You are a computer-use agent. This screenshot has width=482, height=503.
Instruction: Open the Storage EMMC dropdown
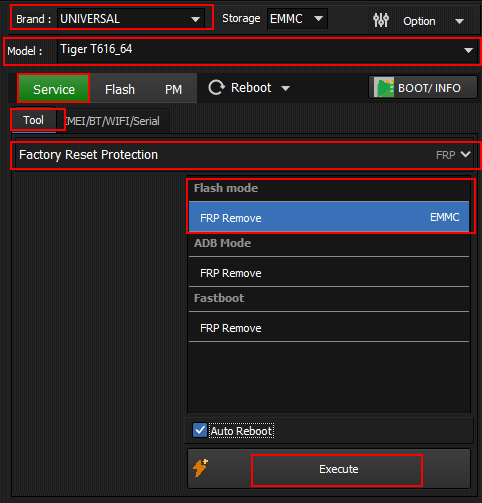tap(297, 18)
